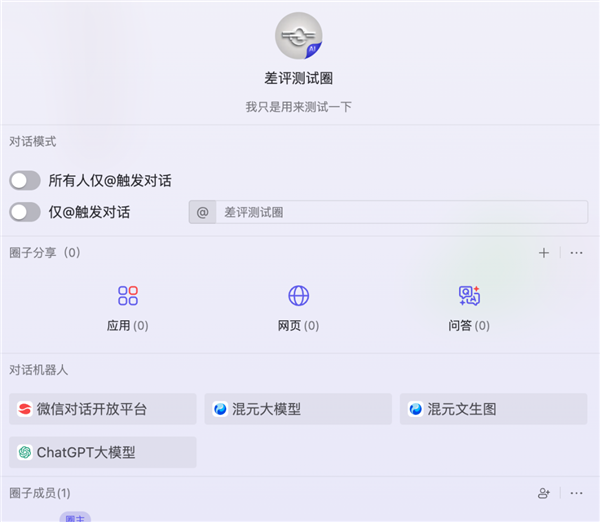The width and height of the screenshot is (600, 522).
Task: Click the 差评测试圈 avatar image
Action: pos(298,36)
